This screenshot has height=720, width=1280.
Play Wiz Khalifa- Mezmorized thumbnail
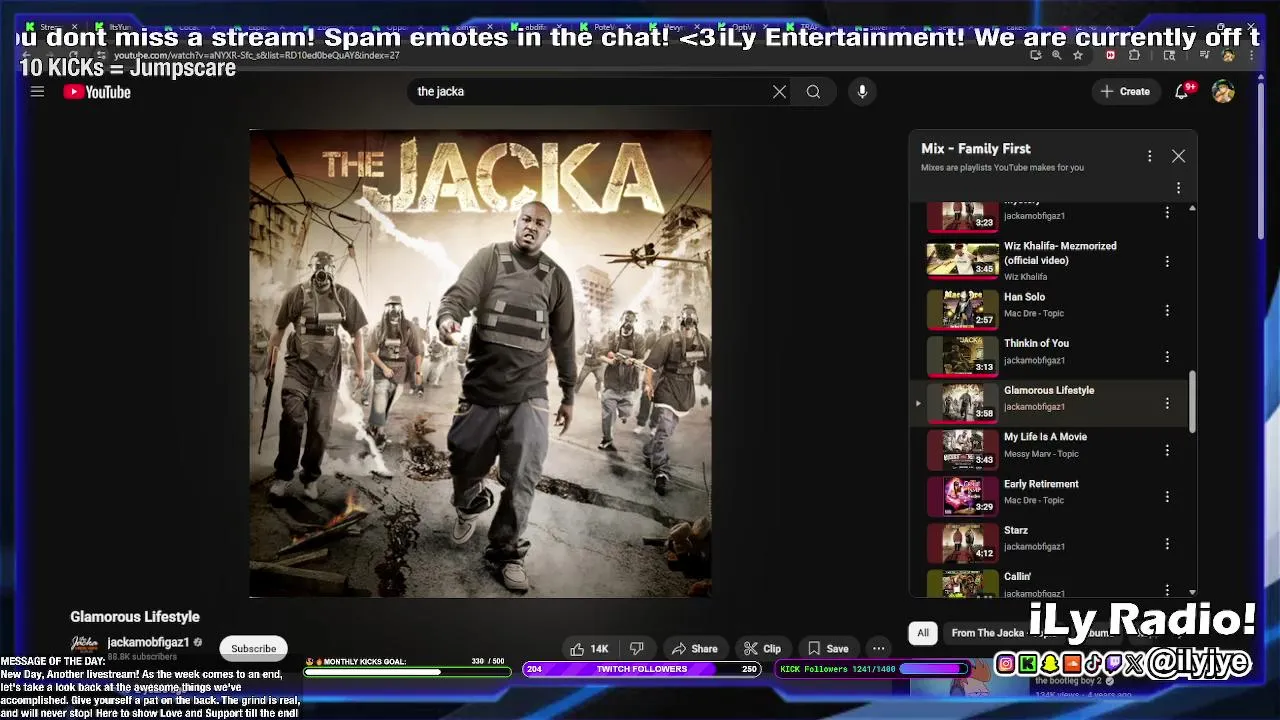[x=962, y=260]
